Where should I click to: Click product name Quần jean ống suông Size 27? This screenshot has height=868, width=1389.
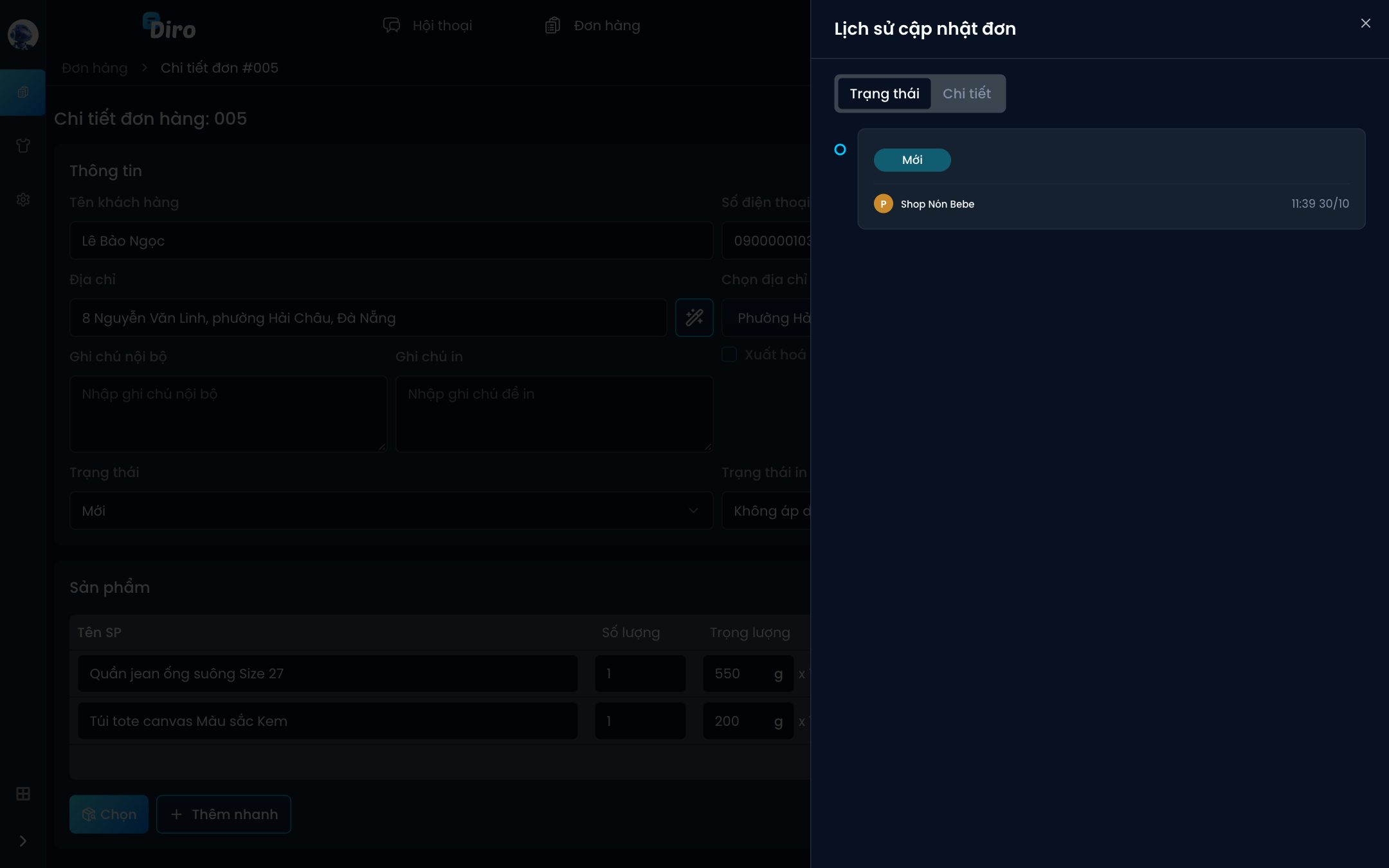pyautogui.click(x=327, y=674)
